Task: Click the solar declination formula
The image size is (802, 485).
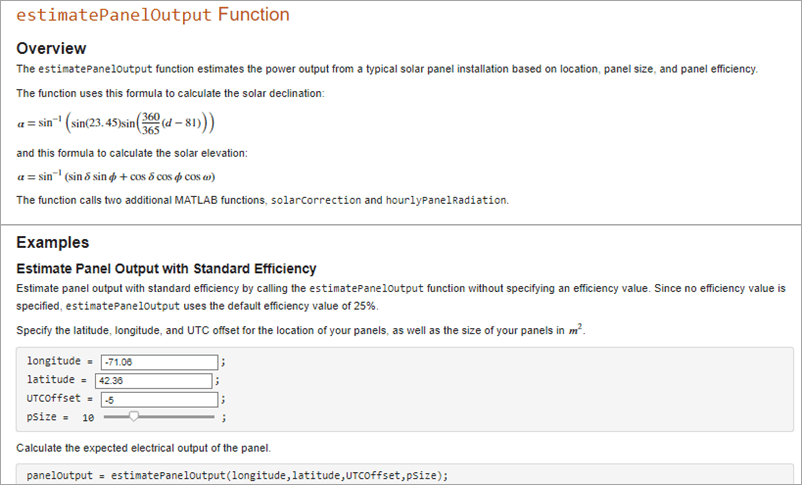Action: point(117,124)
